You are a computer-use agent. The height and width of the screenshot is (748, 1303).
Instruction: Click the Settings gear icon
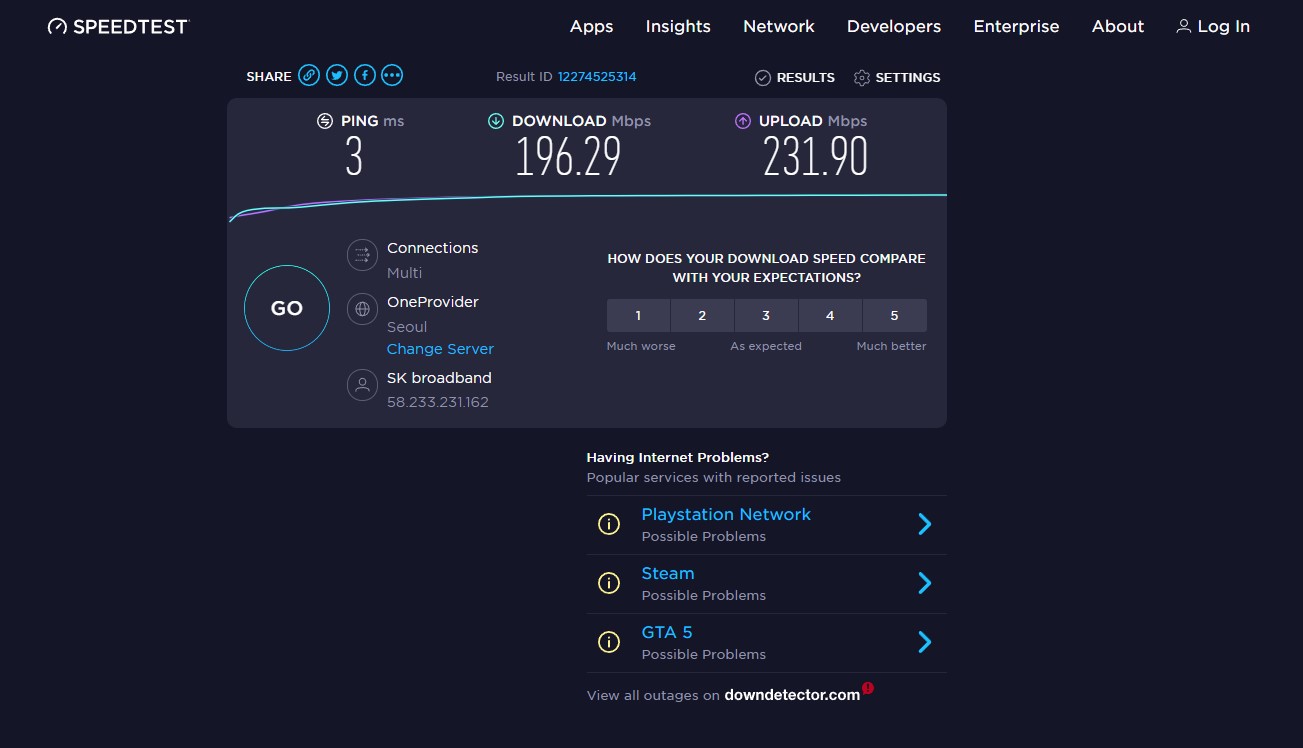coord(862,77)
